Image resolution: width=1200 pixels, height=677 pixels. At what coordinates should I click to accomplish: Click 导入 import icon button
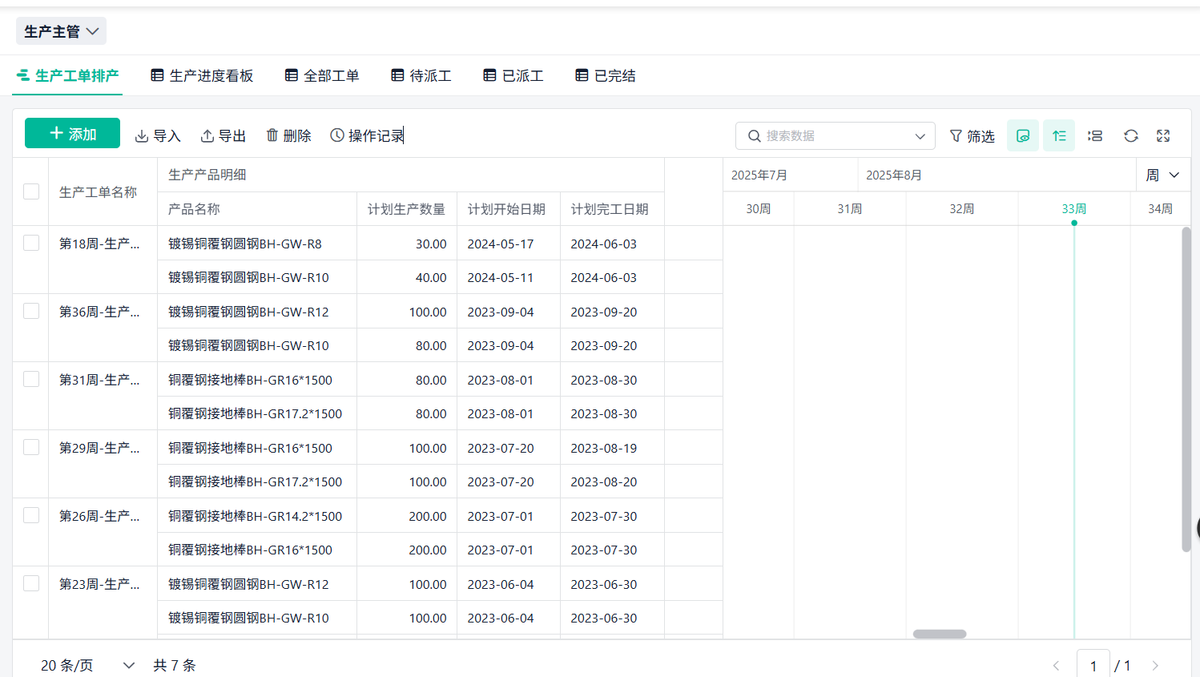click(157, 136)
